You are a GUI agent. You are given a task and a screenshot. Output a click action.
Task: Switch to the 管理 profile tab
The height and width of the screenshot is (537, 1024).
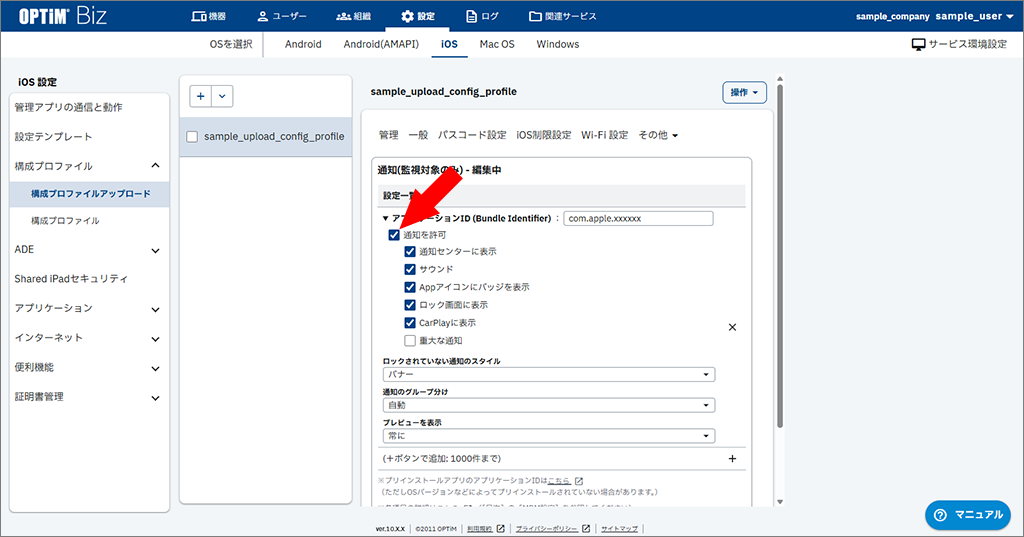coord(389,135)
